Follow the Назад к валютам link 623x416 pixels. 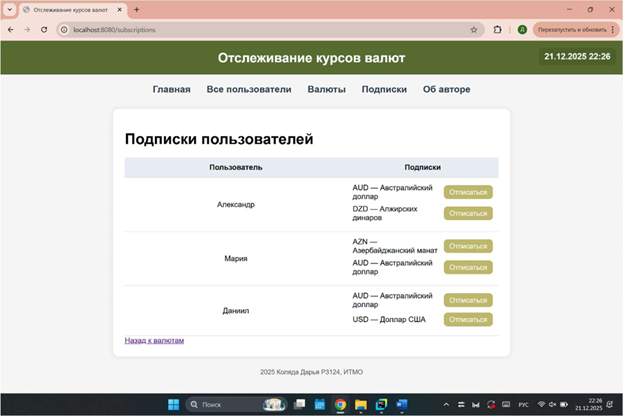tap(154, 340)
